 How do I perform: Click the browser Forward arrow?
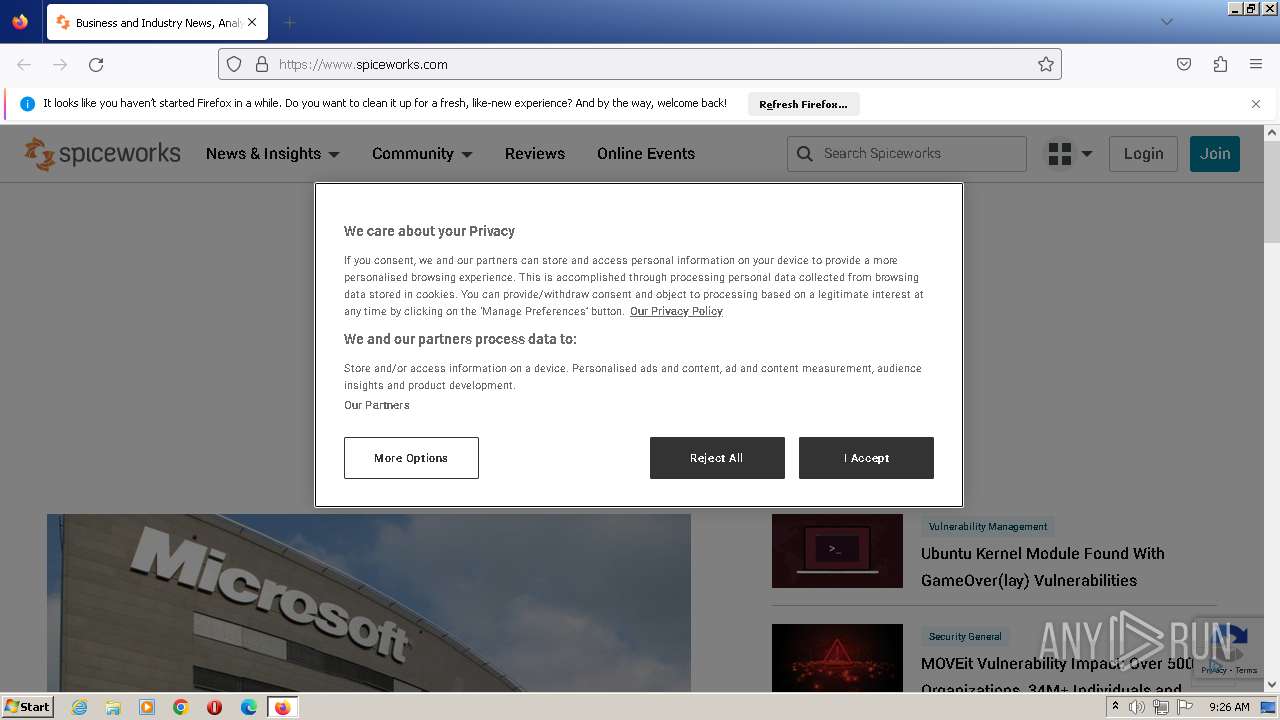click(60, 64)
